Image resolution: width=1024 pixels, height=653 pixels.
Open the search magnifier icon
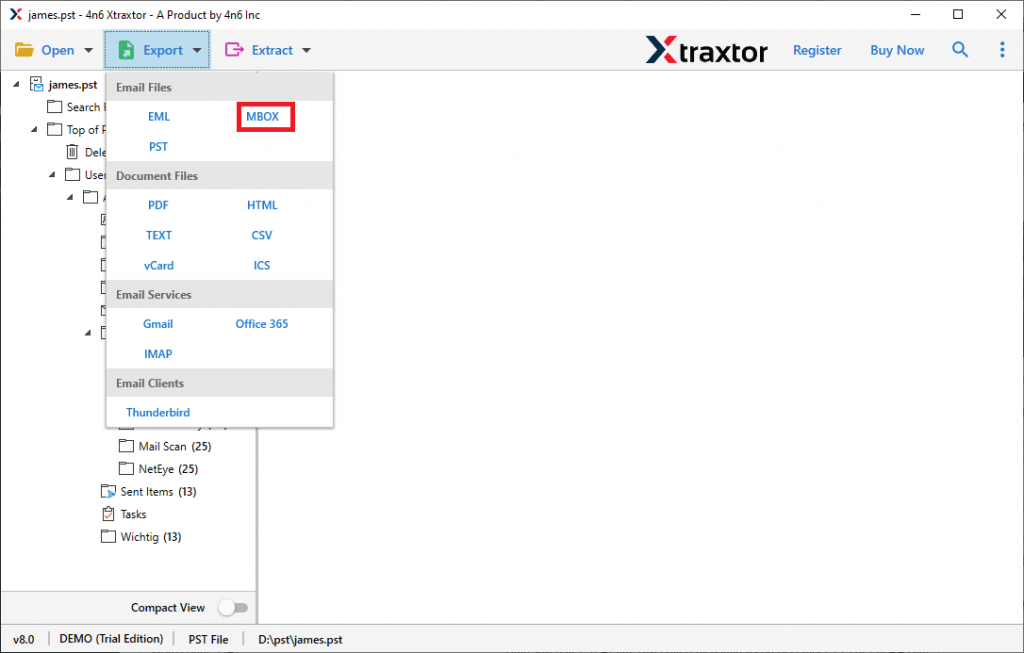959,50
